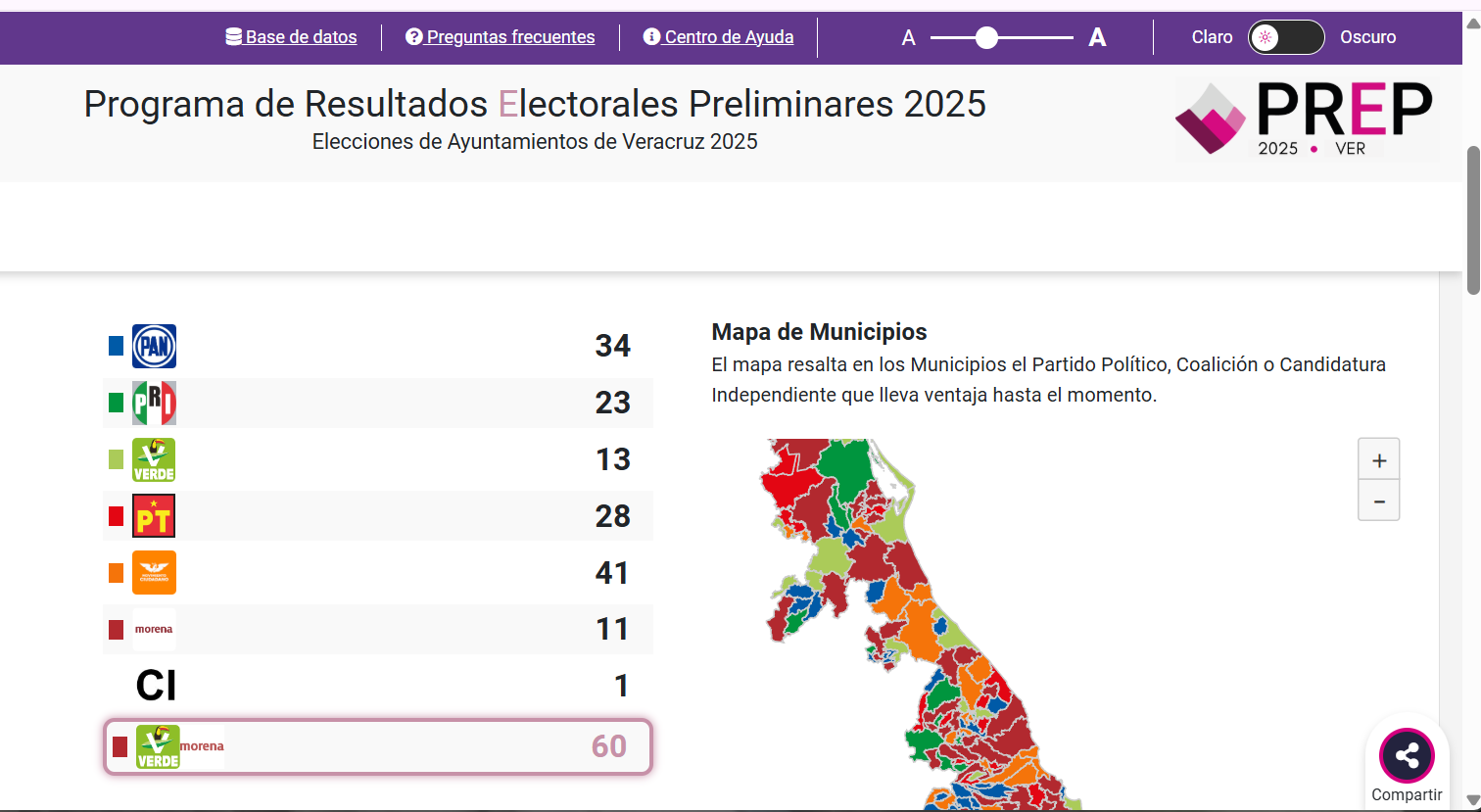1481x812 pixels.
Task: Click the CI independent candidate row
Action: (378, 686)
